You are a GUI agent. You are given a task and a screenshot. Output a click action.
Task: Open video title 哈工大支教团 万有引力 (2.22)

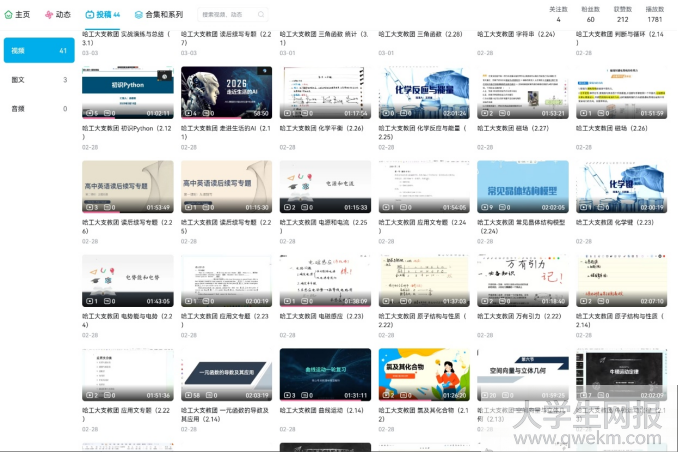click(522, 316)
